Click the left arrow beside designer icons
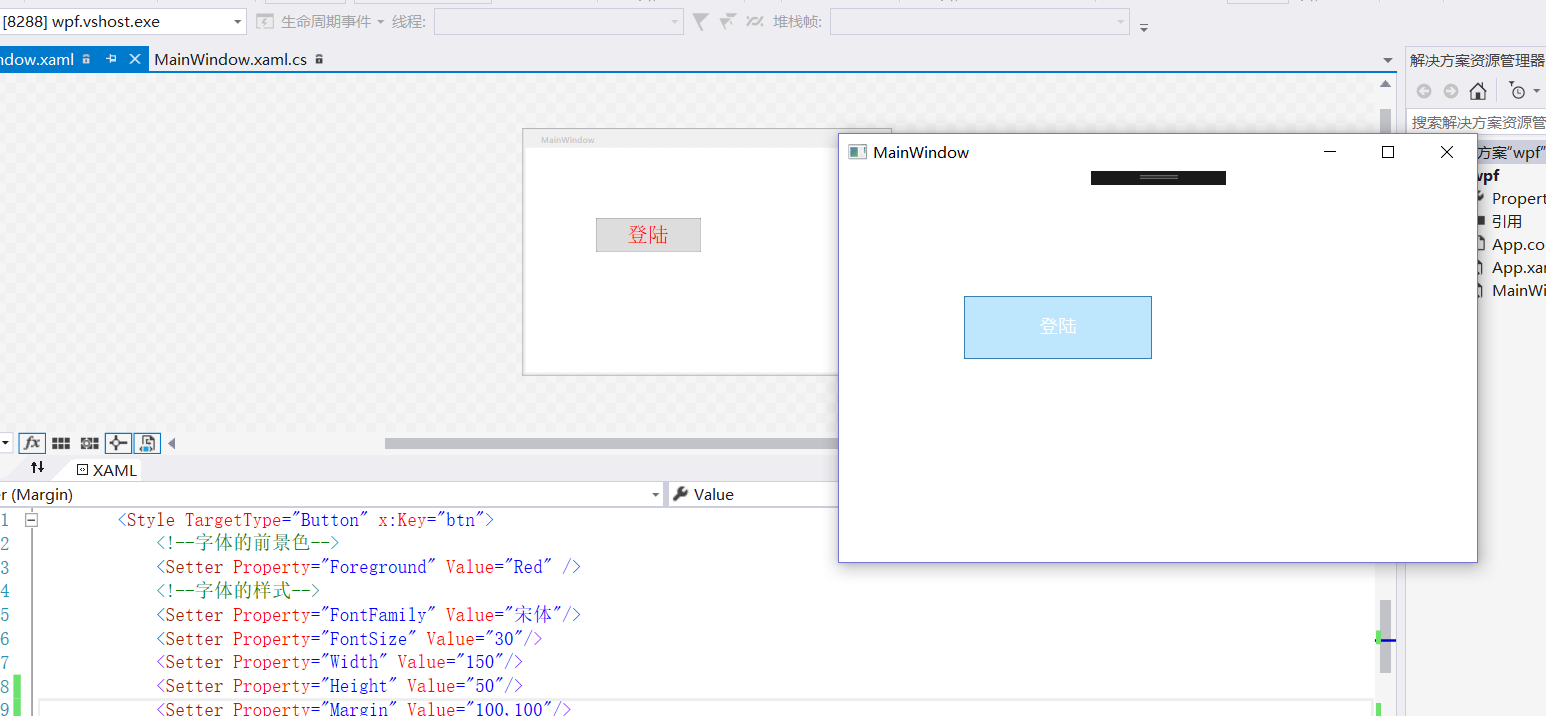Image resolution: width=1546 pixels, height=716 pixels. [x=171, y=443]
